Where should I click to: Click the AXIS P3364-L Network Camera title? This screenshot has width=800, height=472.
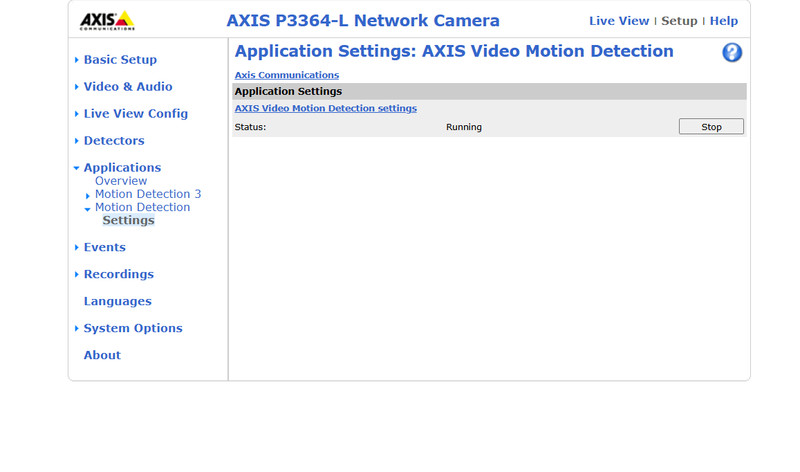coord(363,20)
